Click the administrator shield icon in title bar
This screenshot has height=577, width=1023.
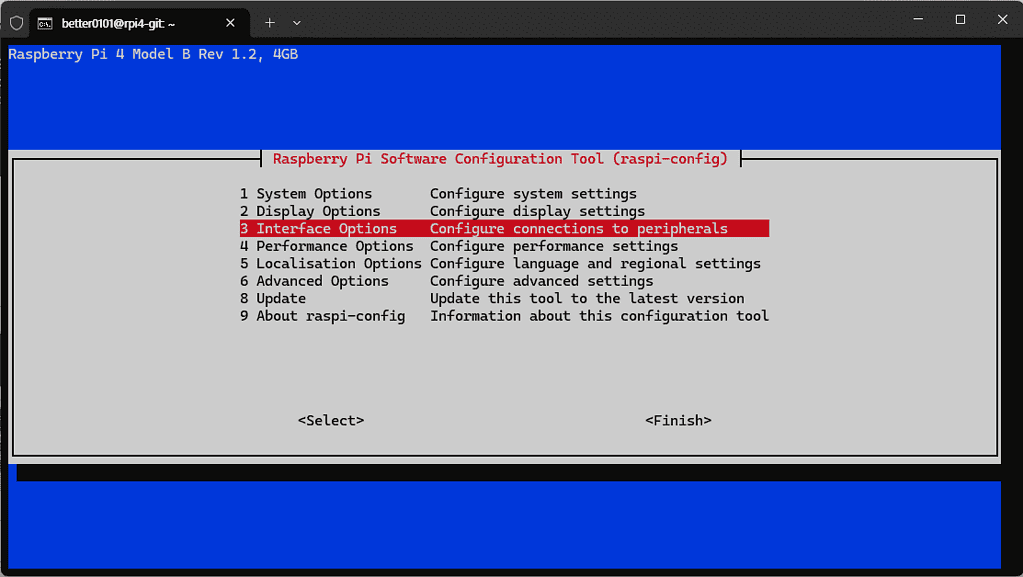pyautogui.click(x=16, y=22)
